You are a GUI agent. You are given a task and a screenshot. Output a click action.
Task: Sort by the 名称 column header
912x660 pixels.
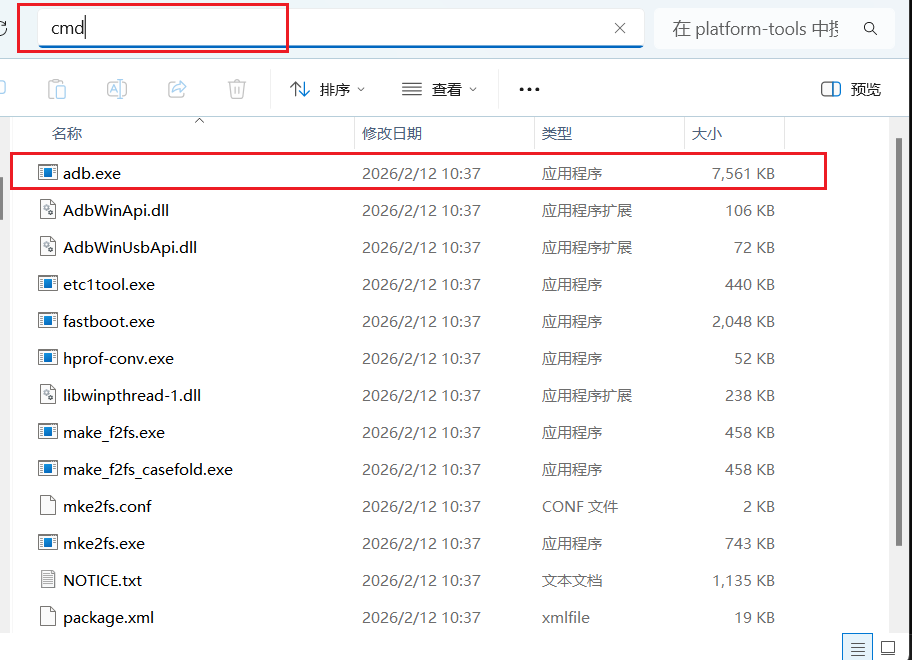pyautogui.click(x=67, y=134)
